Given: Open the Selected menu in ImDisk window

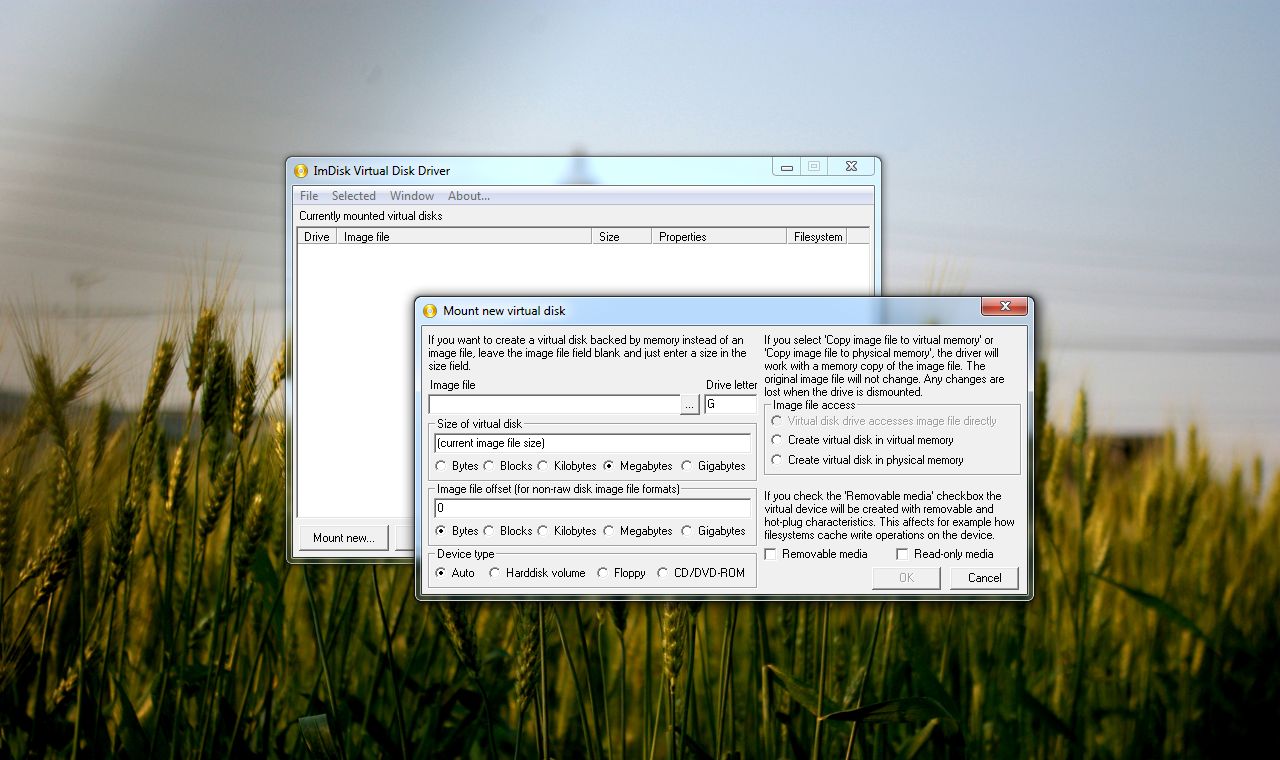Looking at the screenshot, I should tap(354, 196).
